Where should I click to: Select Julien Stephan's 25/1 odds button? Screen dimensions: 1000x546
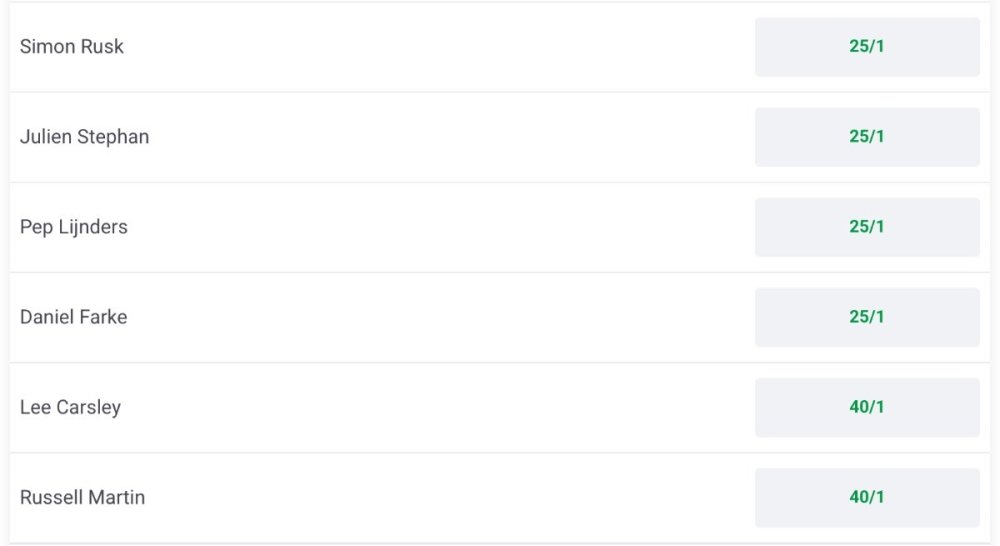pos(866,137)
